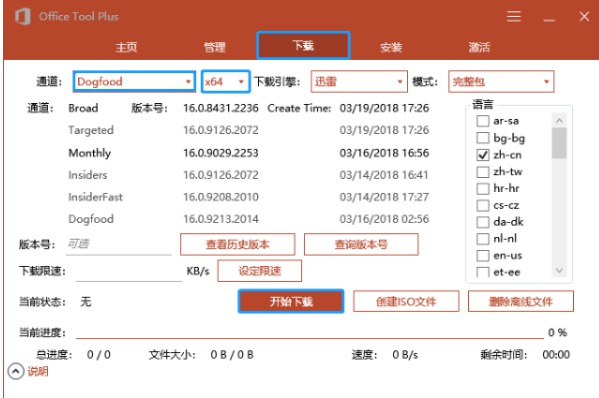Click the 0 B/s speed value
Screen dimensions: 599x398
pos(405,355)
